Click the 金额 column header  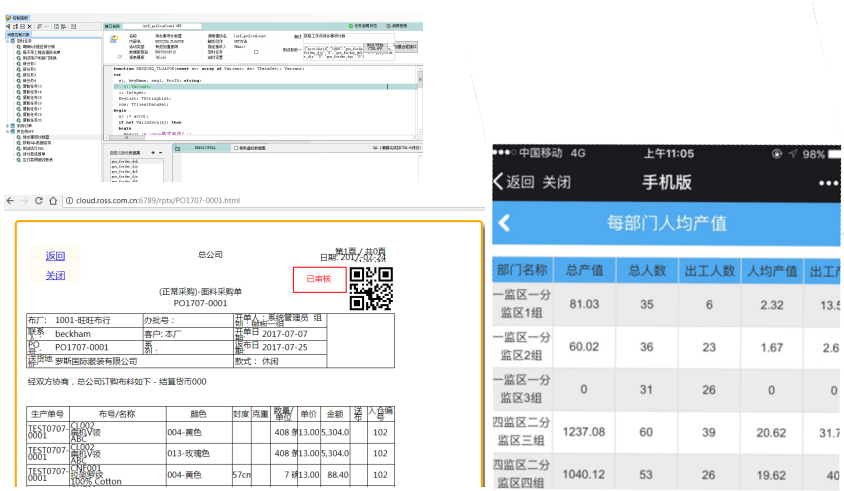[x=335, y=414]
